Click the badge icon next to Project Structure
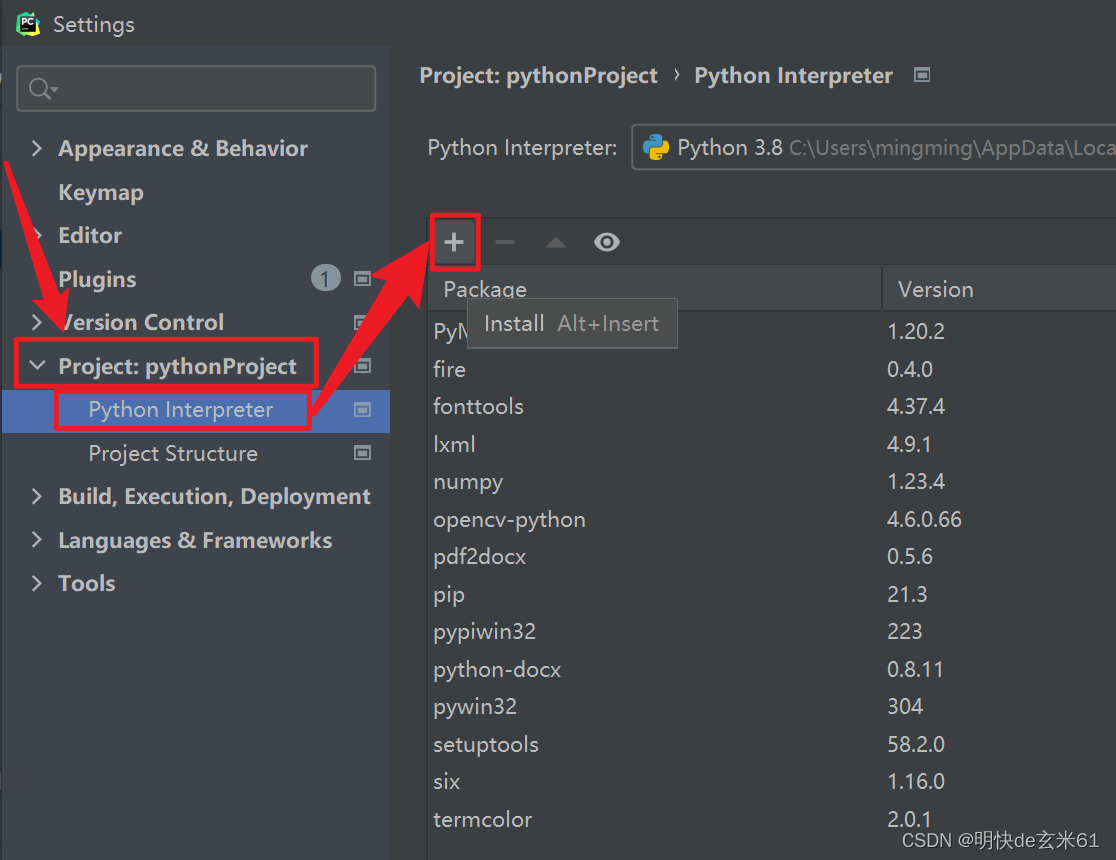1116x860 pixels. click(x=362, y=452)
